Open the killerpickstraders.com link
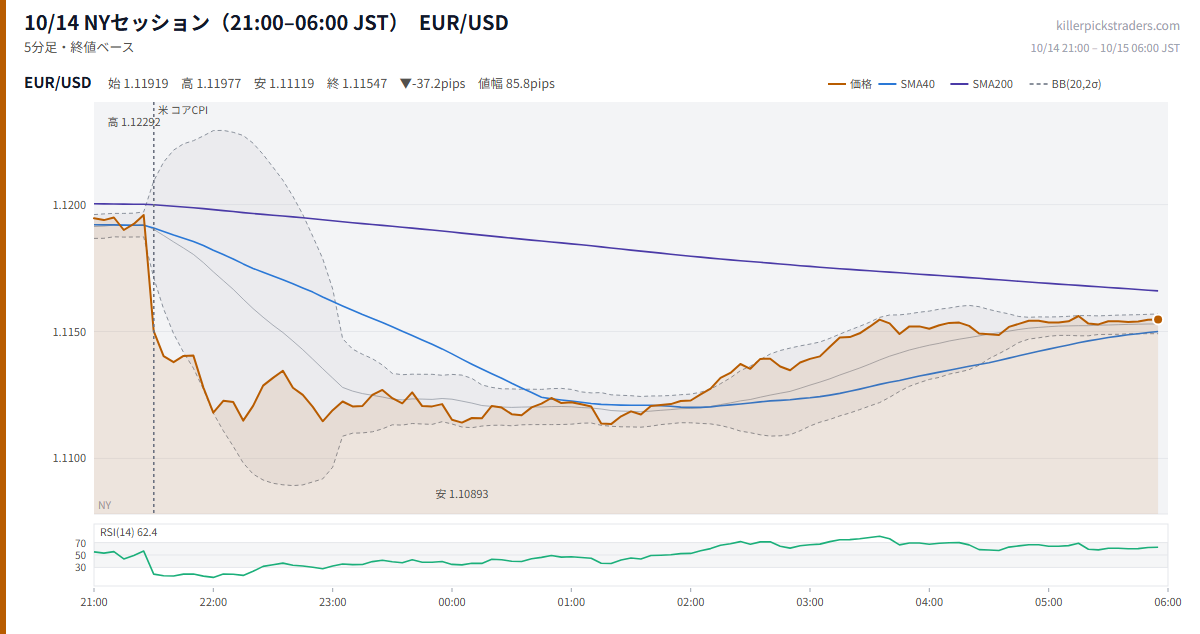Image resolution: width=1200 pixels, height=634 pixels. tap(1118, 26)
